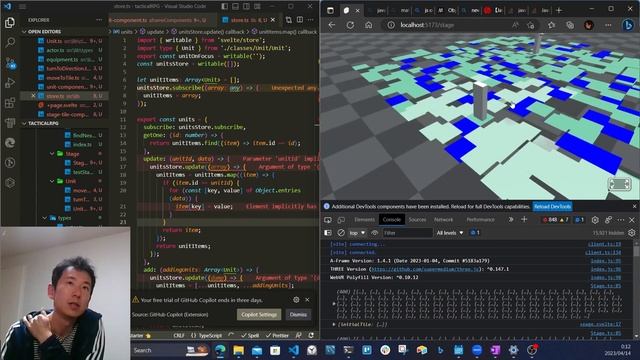This screenshot has height=360, width=640.
Task: Go back in the Edge browser
Action: pyautogui.click(x=332, y=25)
